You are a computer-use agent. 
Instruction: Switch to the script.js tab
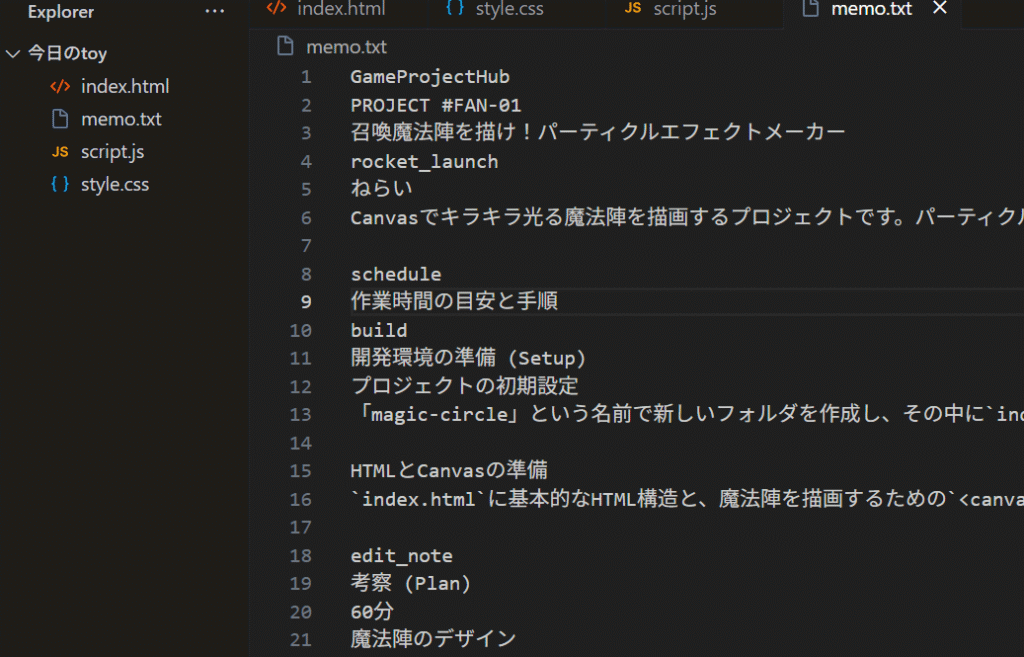(x=684, y=10)
